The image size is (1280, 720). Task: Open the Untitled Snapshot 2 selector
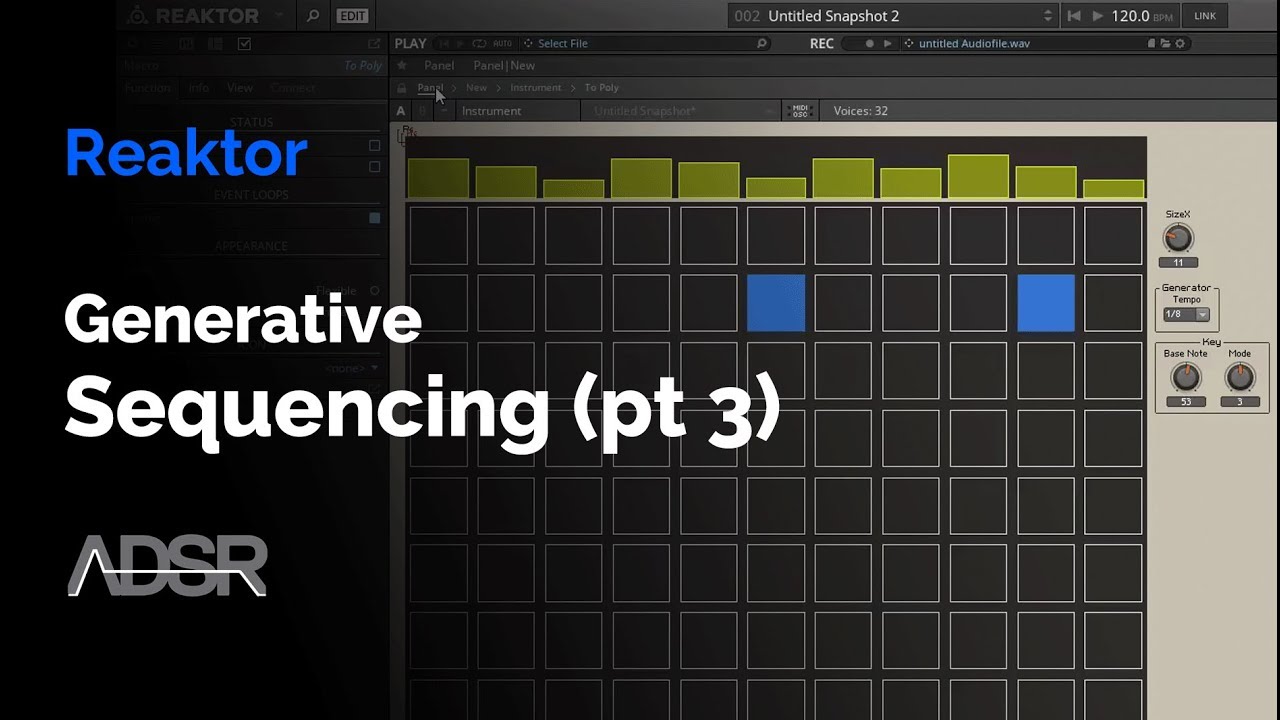tap(894, 15)
